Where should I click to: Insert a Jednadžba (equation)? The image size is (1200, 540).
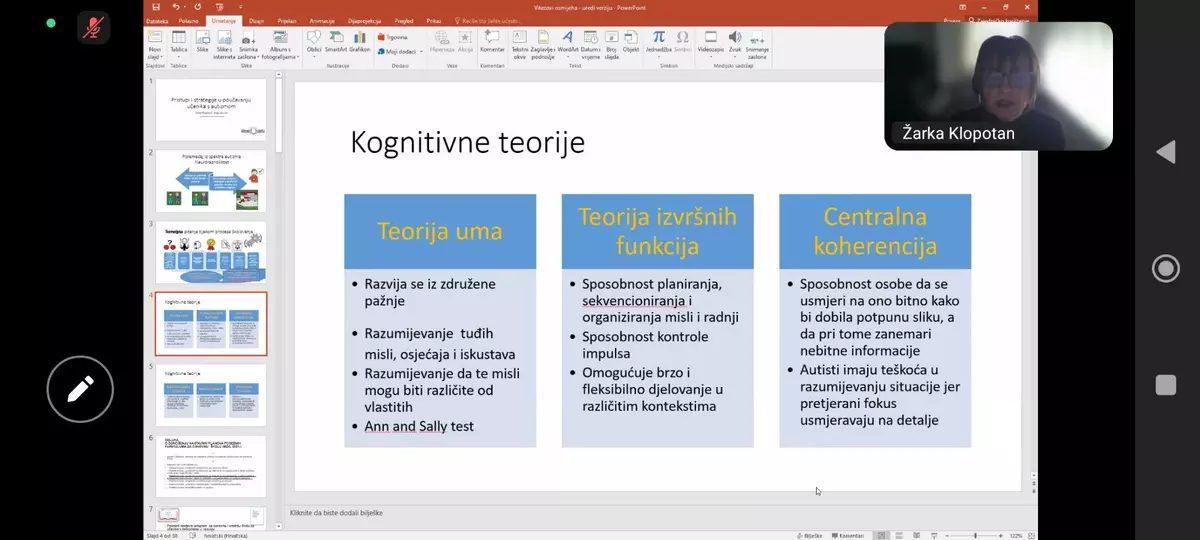tap(659, 42)
